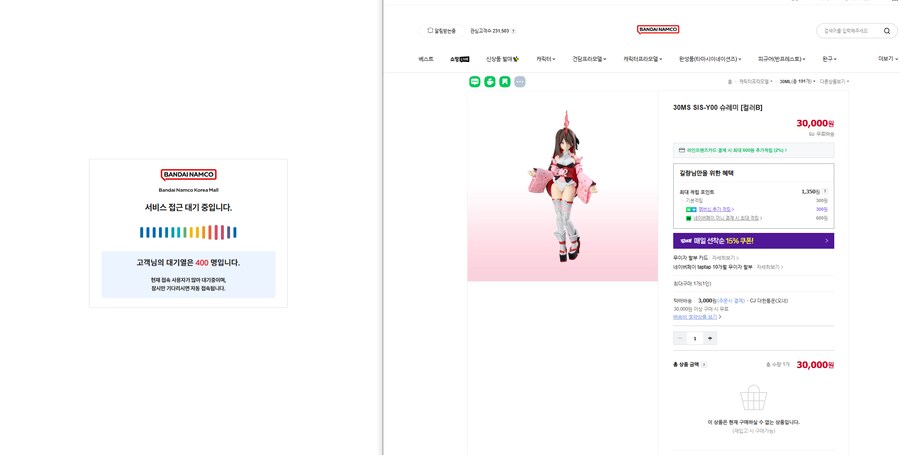Open the 신상품 발매 menu item
The width and height of the screenshot is (900, 455).
(502, 59)
